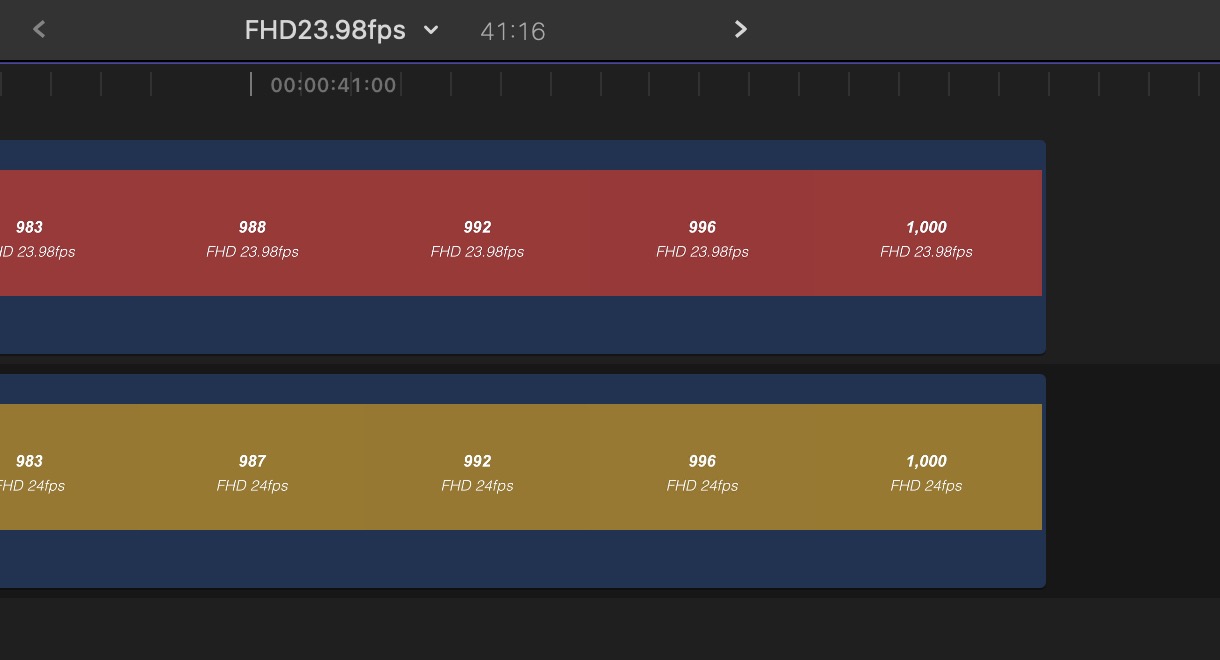The image size is (1220, 660).
Task: Select red clip segment 992 FHD 23.98fps
Action: tap(477, 233)
